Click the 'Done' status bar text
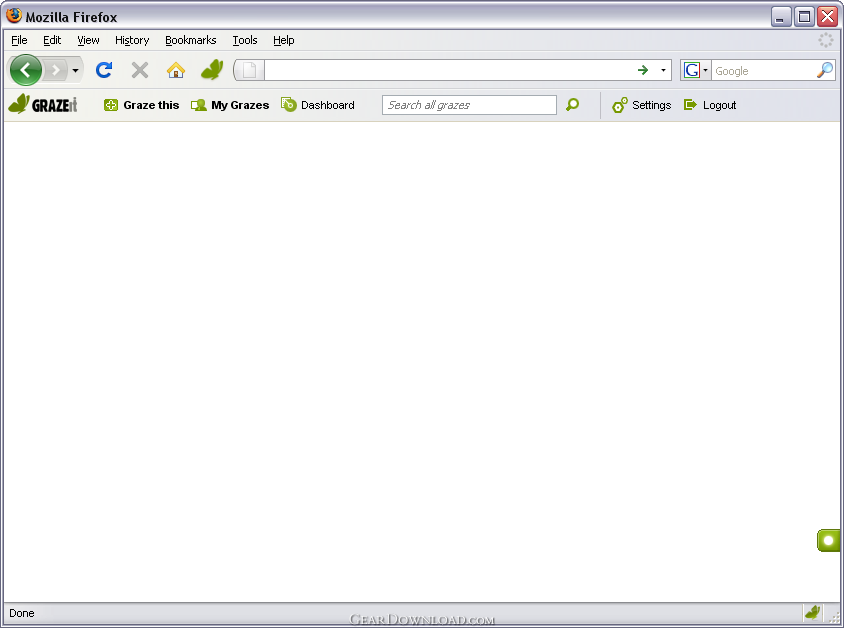 coord(22,613)
